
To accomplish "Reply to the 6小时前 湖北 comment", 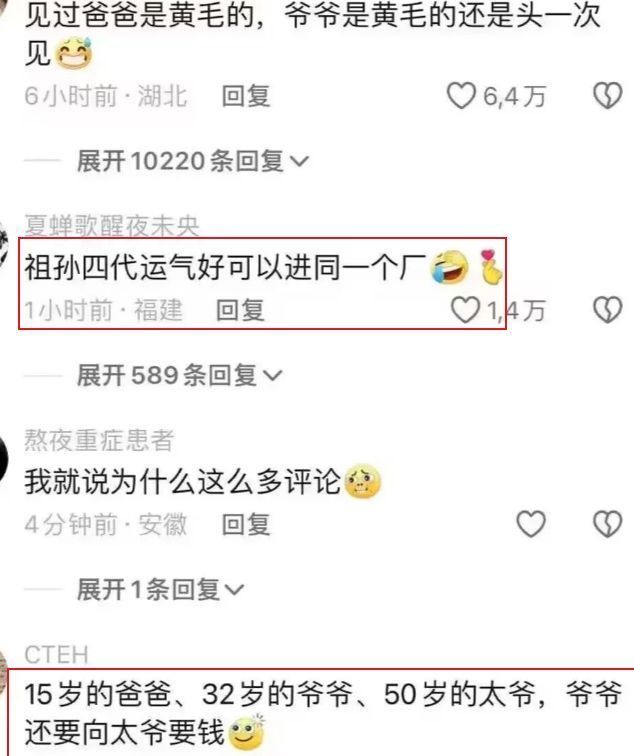I will [245, 96].
